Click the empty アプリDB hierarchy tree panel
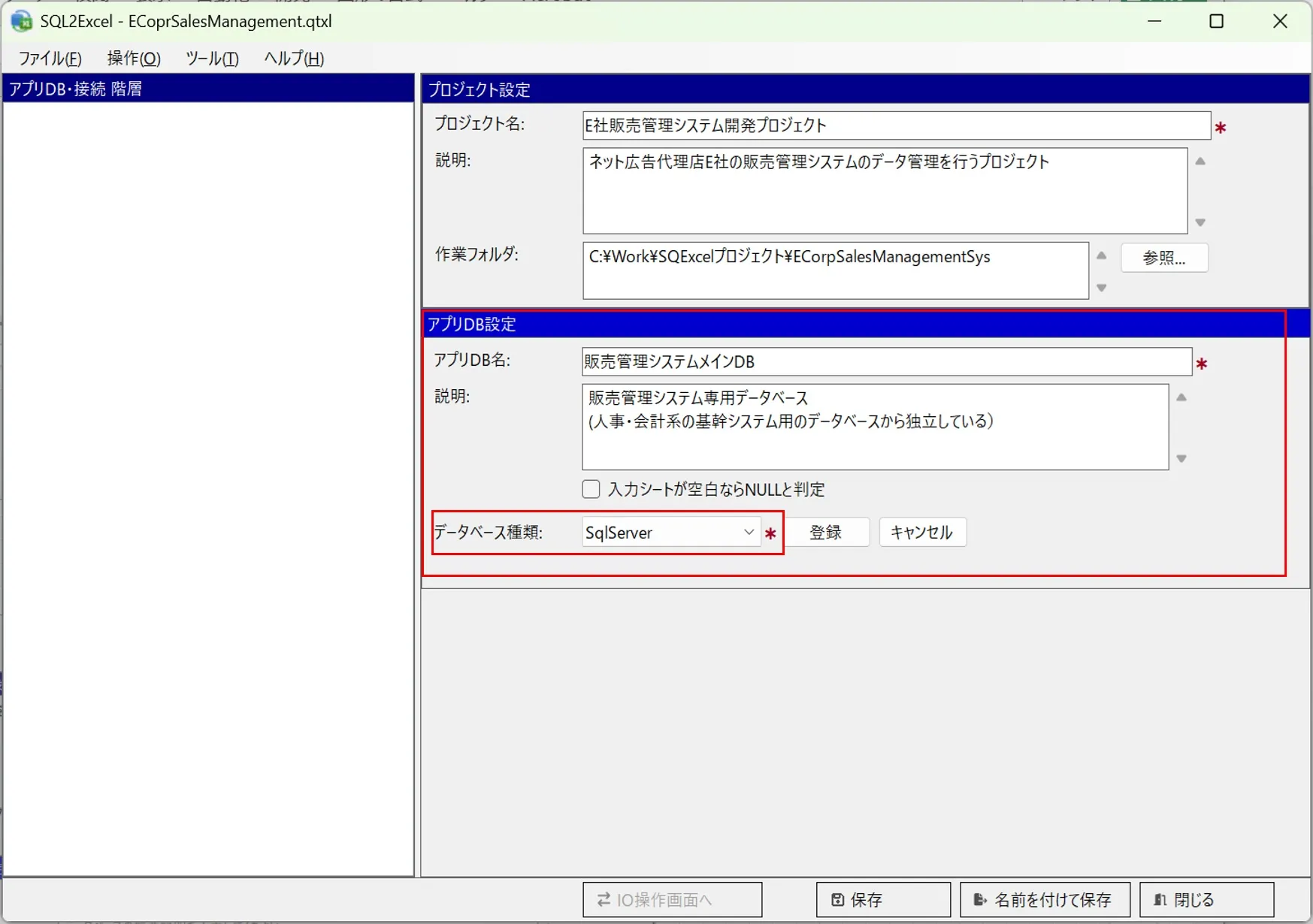 point(208,488)
